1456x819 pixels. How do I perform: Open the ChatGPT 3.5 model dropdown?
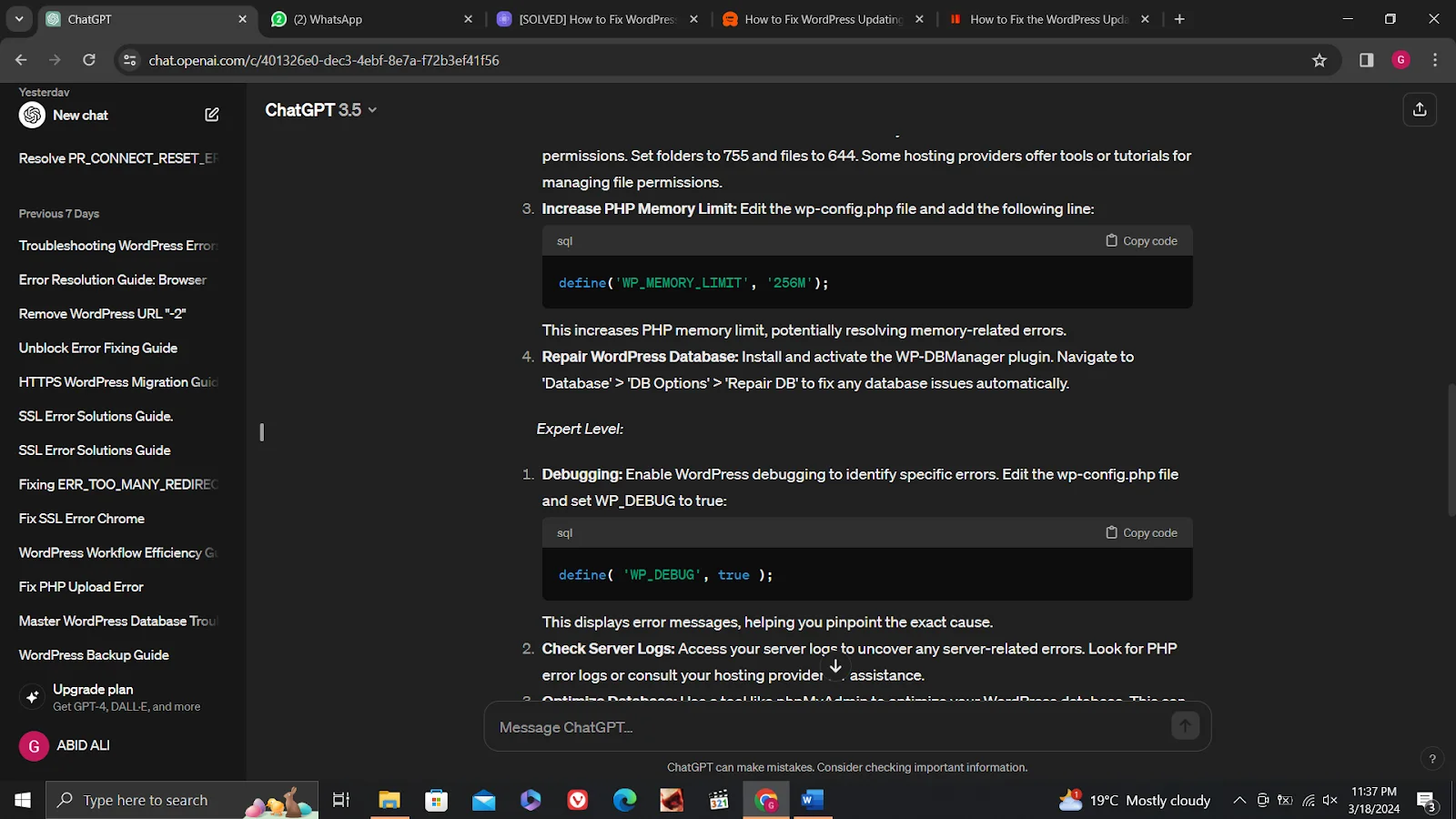pos(320,110)
